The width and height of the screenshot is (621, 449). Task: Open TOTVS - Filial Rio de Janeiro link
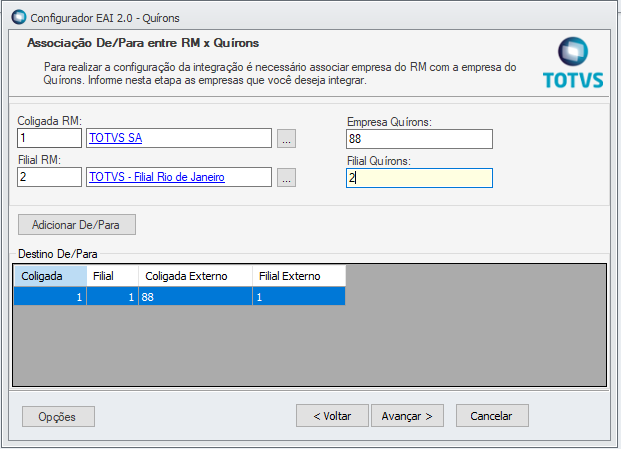click(155, 177)
